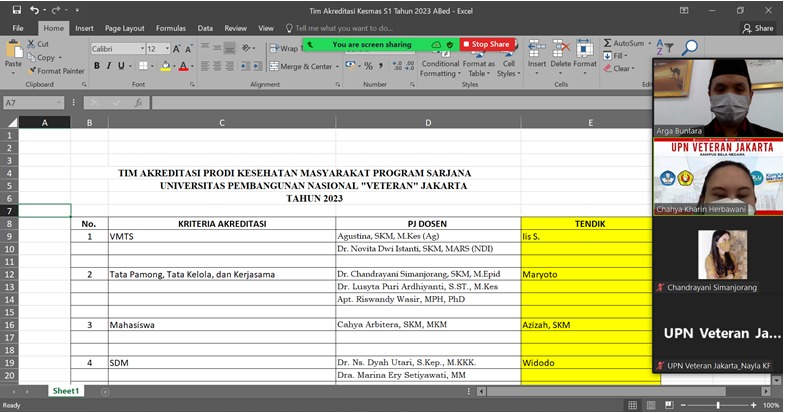Viewport: 787px width, 413px height.
Task: Open the Page Layout ribbon tab
Action: coord(125,28)
